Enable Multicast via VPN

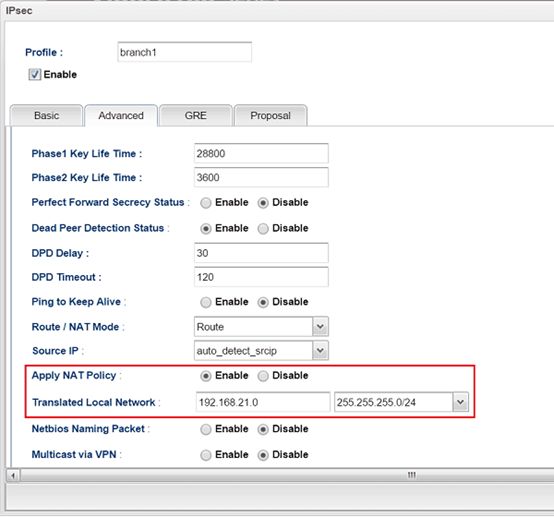pyautogui.click(x=206, y=455)
